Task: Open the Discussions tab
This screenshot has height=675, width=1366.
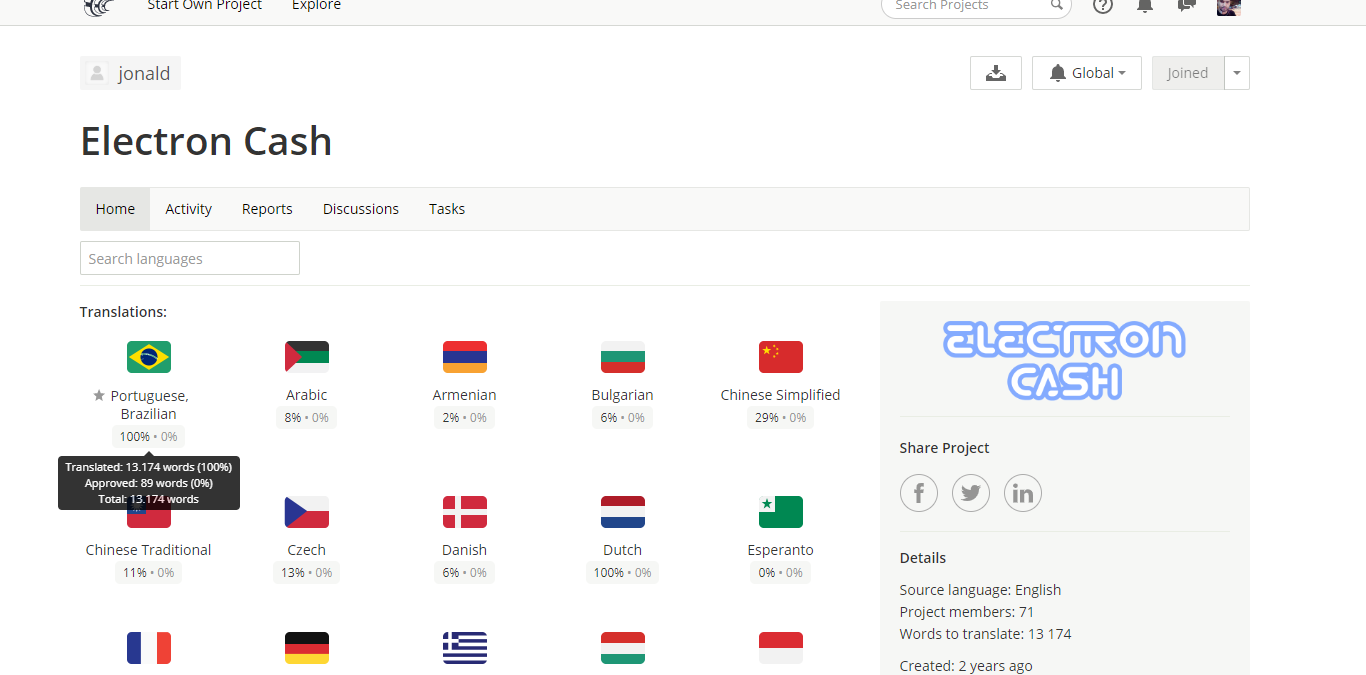Action: click(x=361, y=209)
